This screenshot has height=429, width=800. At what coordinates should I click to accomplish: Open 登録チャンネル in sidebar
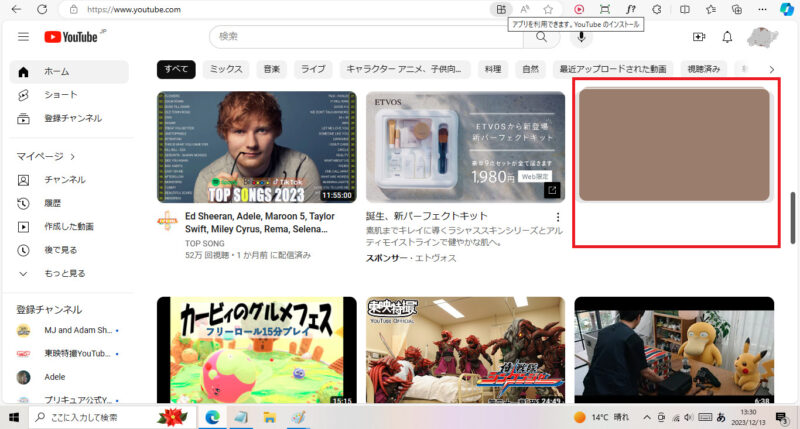coord(69,118)
